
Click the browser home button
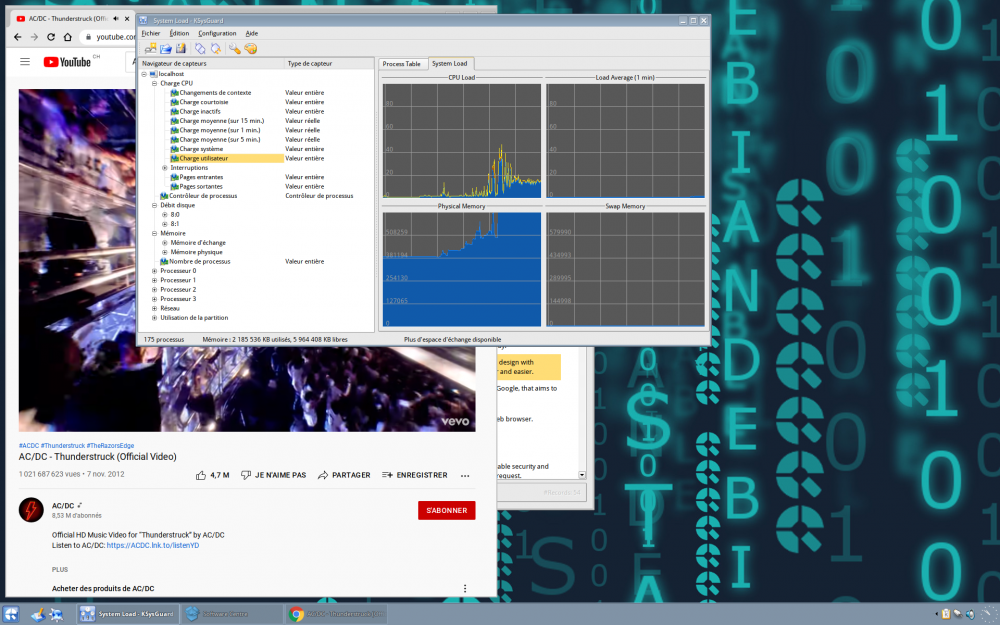(x=68, y=37)
